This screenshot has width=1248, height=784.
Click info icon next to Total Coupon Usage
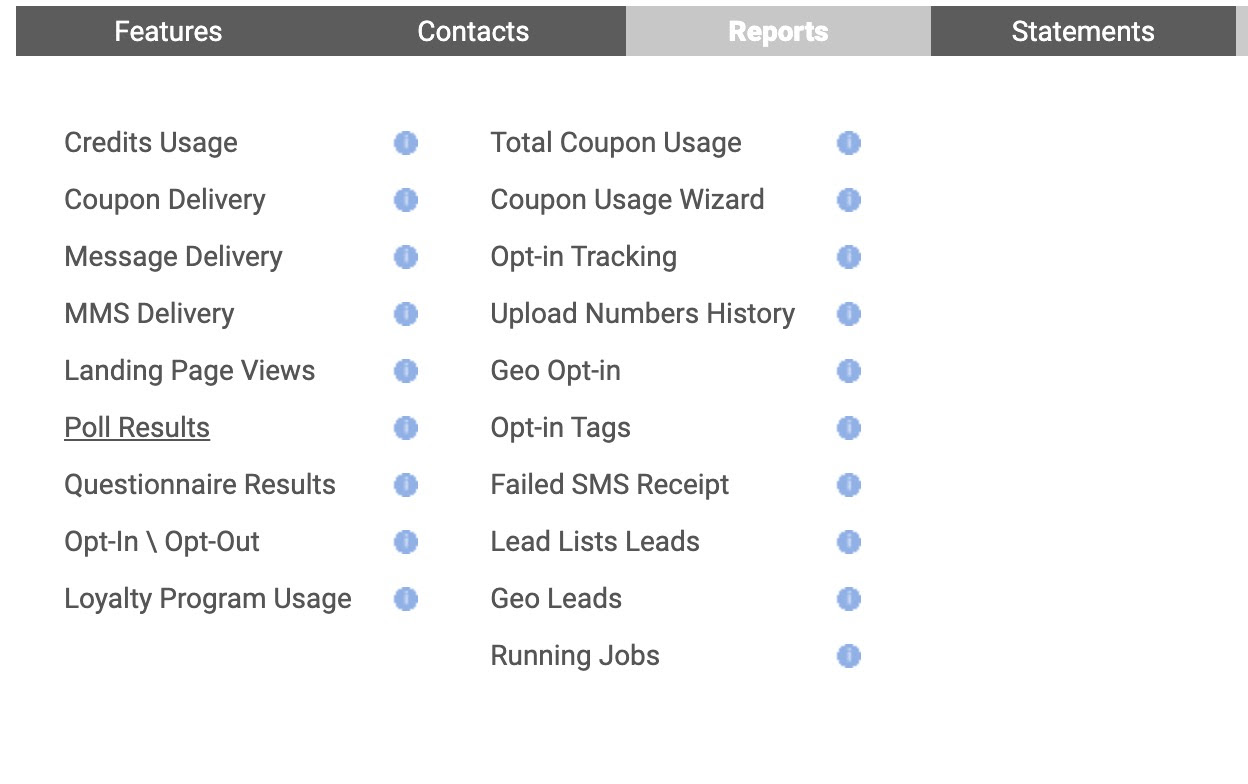click(848, 143)
